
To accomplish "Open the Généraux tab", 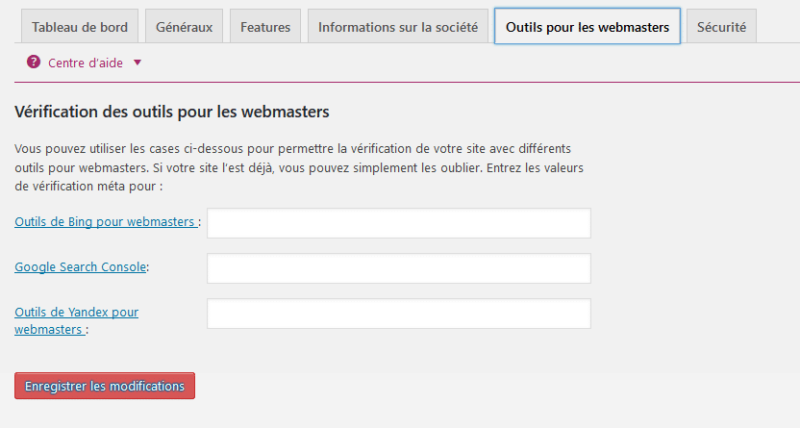I will coord(184,27).
